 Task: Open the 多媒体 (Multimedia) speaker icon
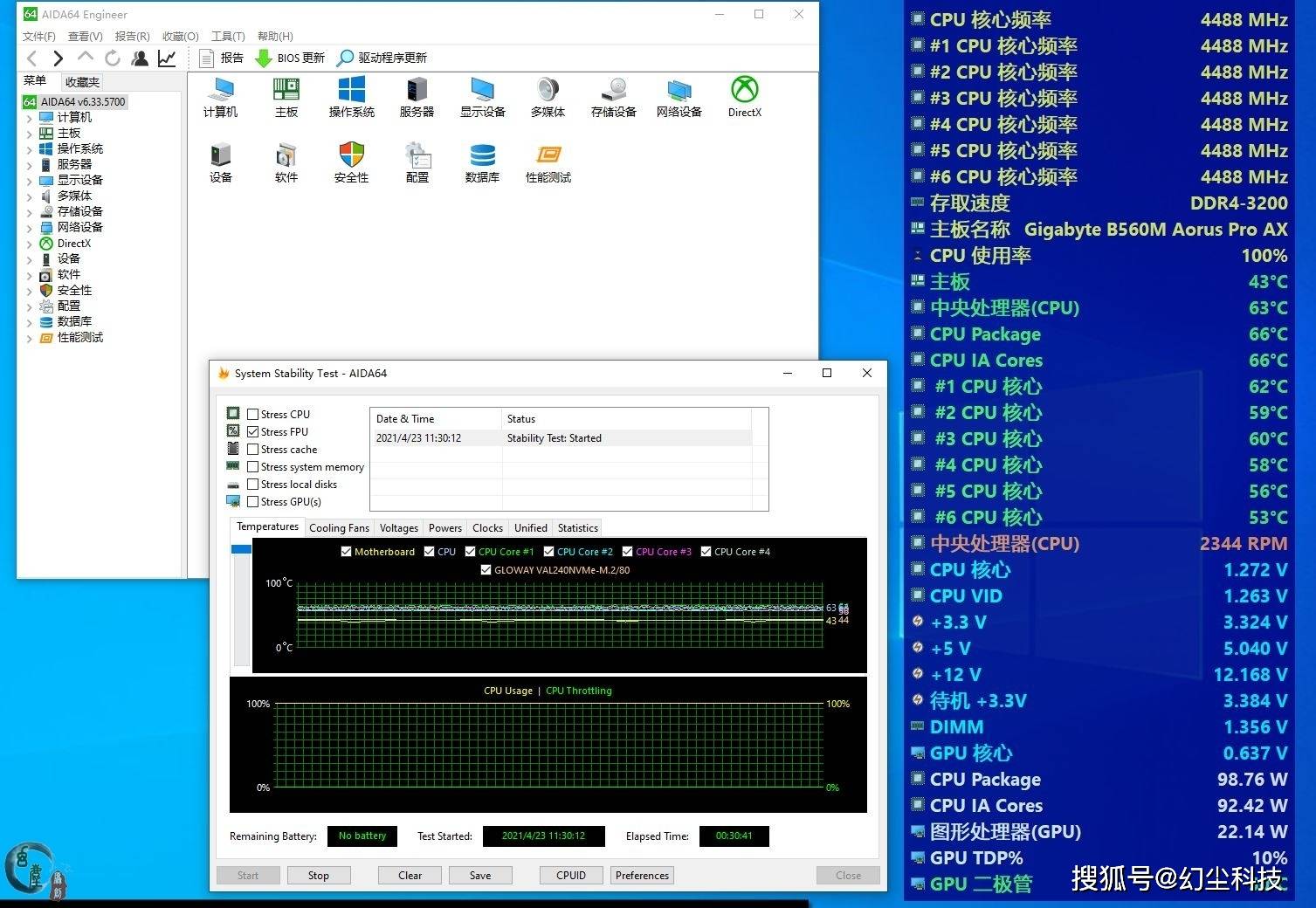pos(548,97)
